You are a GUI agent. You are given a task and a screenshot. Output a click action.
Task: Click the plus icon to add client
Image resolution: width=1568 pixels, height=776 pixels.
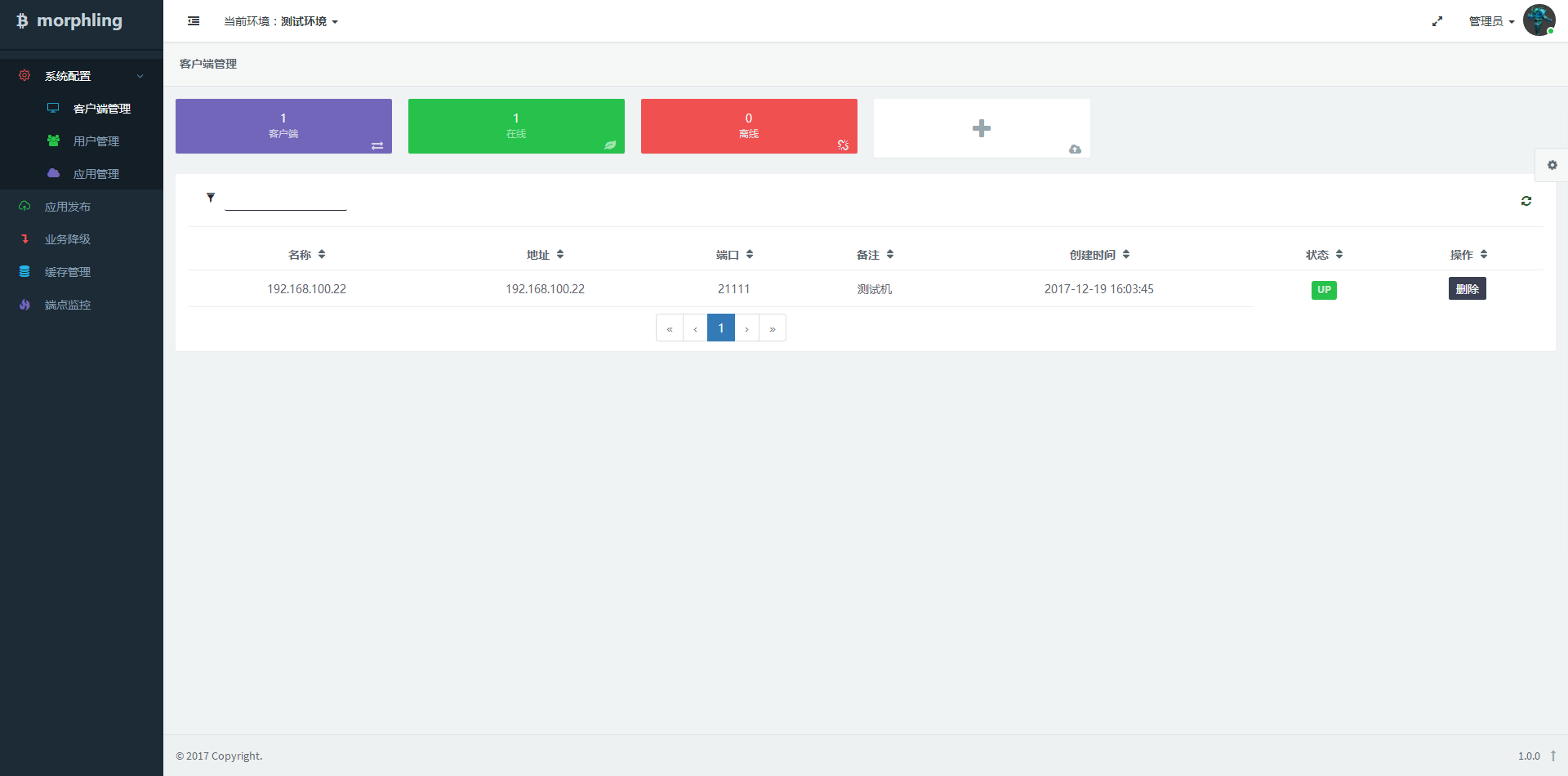pyautogui.click(x=982, y=127)
